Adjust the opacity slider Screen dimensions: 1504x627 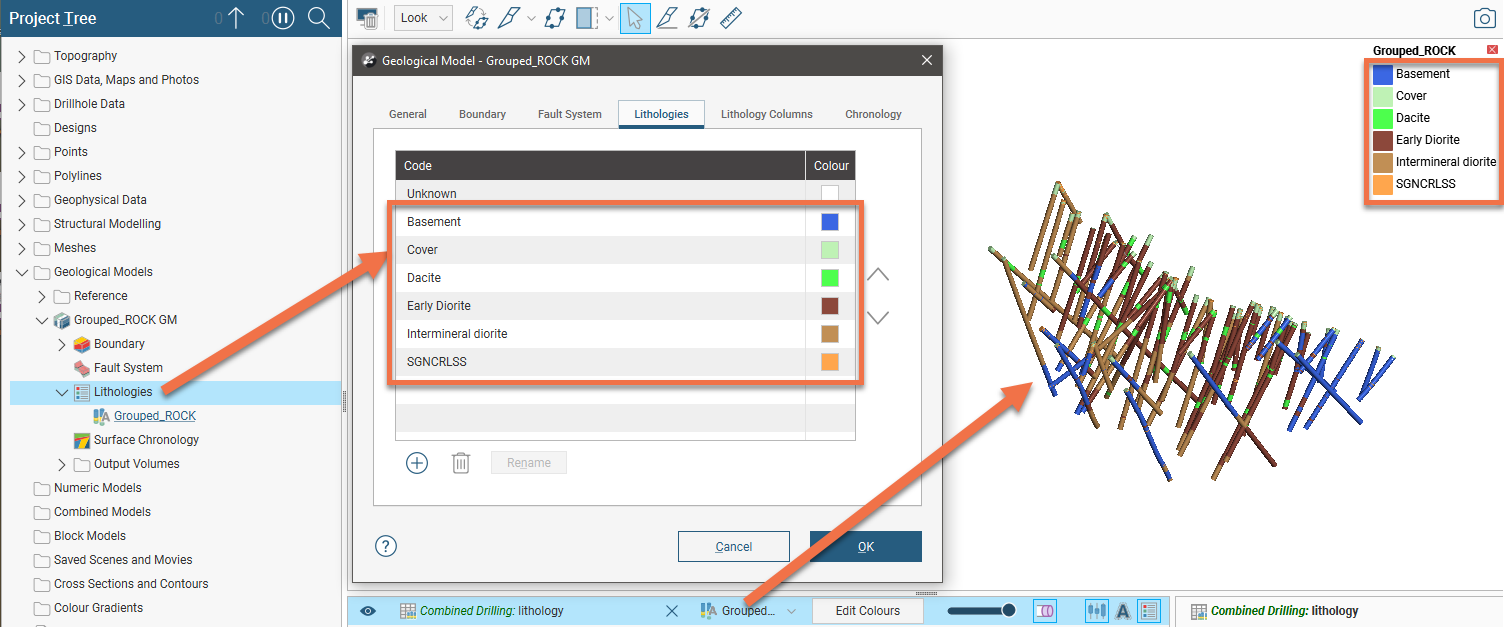(x=982, y=611)
